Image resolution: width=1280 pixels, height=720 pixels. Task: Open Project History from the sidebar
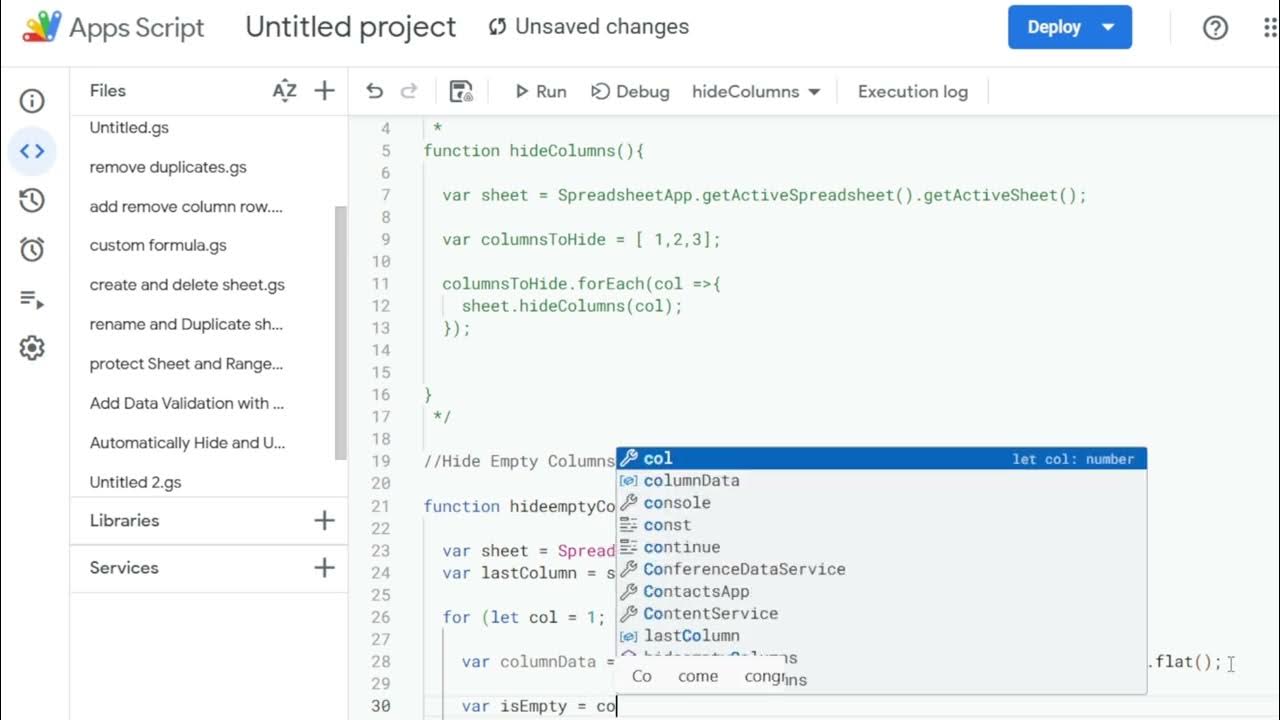click(32, 200)
